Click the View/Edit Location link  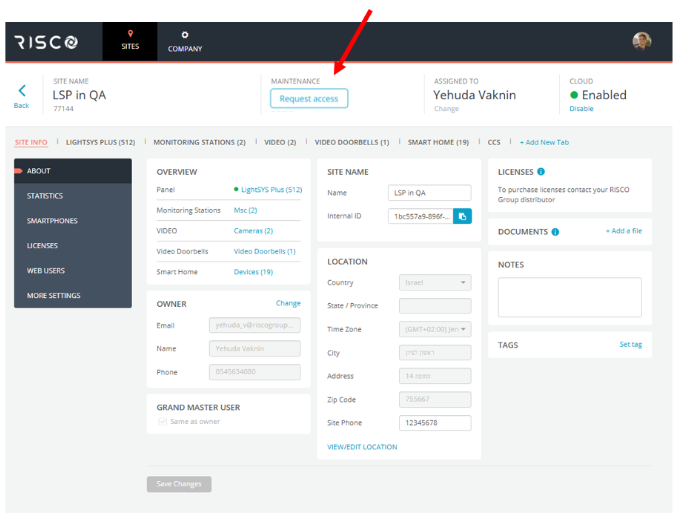click(362, 447)
